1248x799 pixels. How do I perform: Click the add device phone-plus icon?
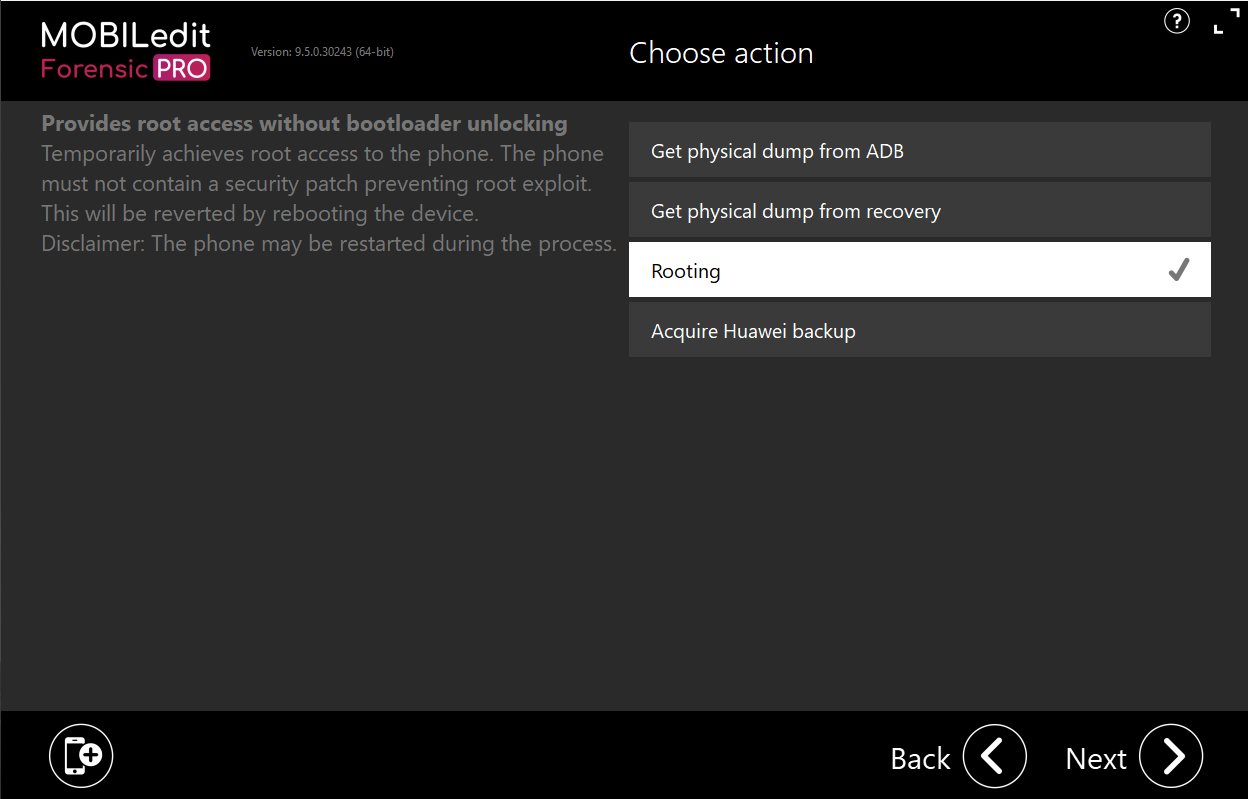pyautogui.click(x=81, y=756)
